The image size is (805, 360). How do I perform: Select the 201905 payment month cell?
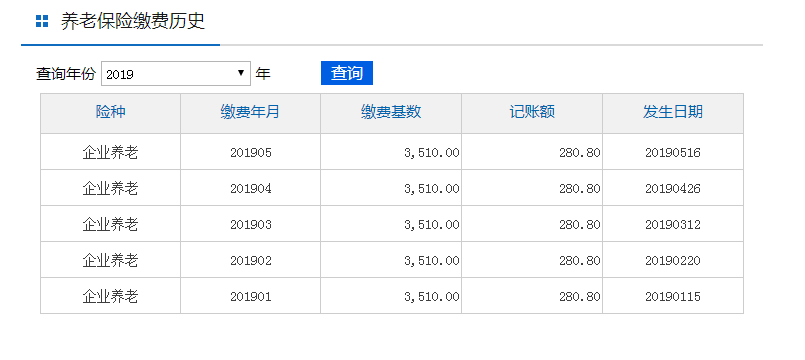pos(251,152)
